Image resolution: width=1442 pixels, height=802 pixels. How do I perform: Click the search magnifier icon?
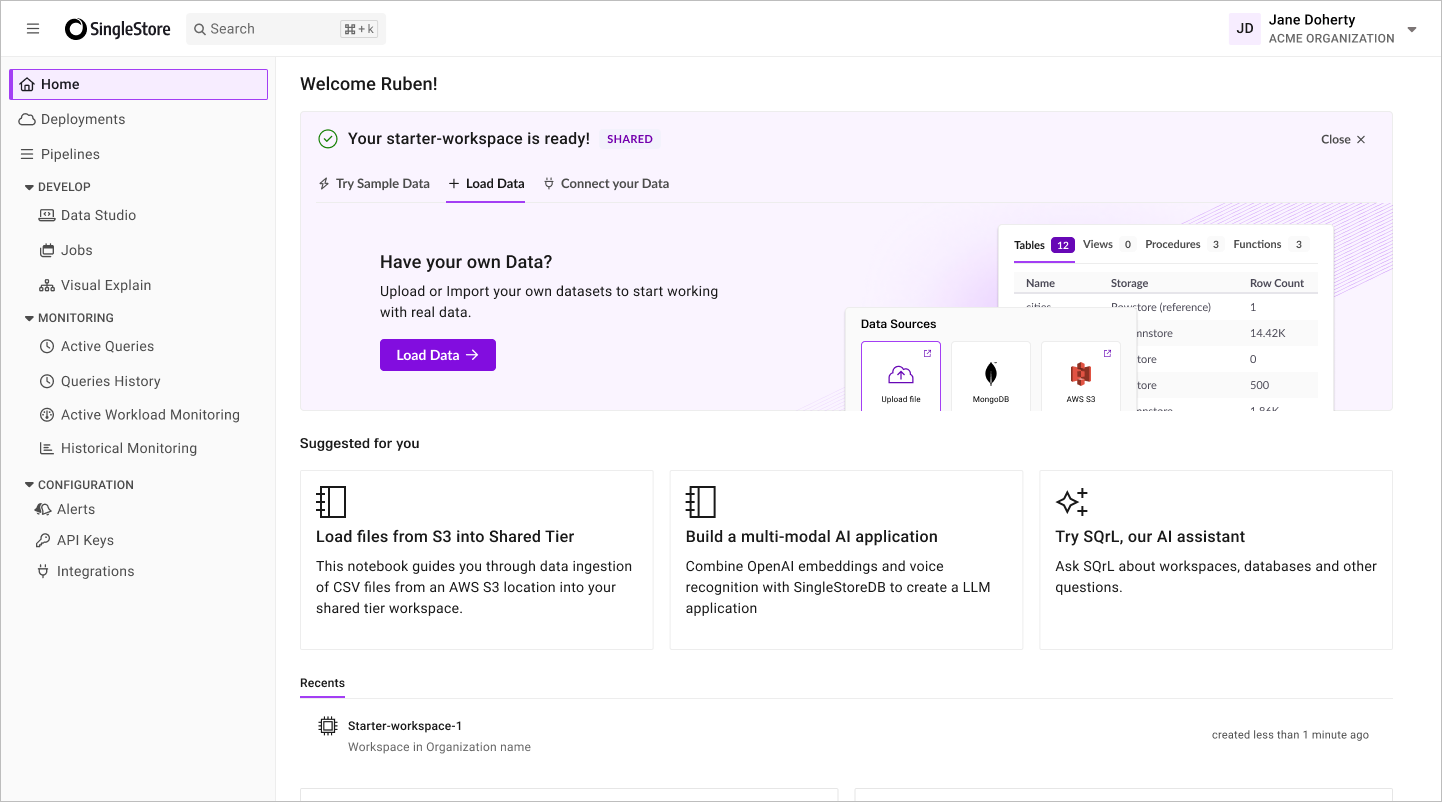click(x=199, y=29)
